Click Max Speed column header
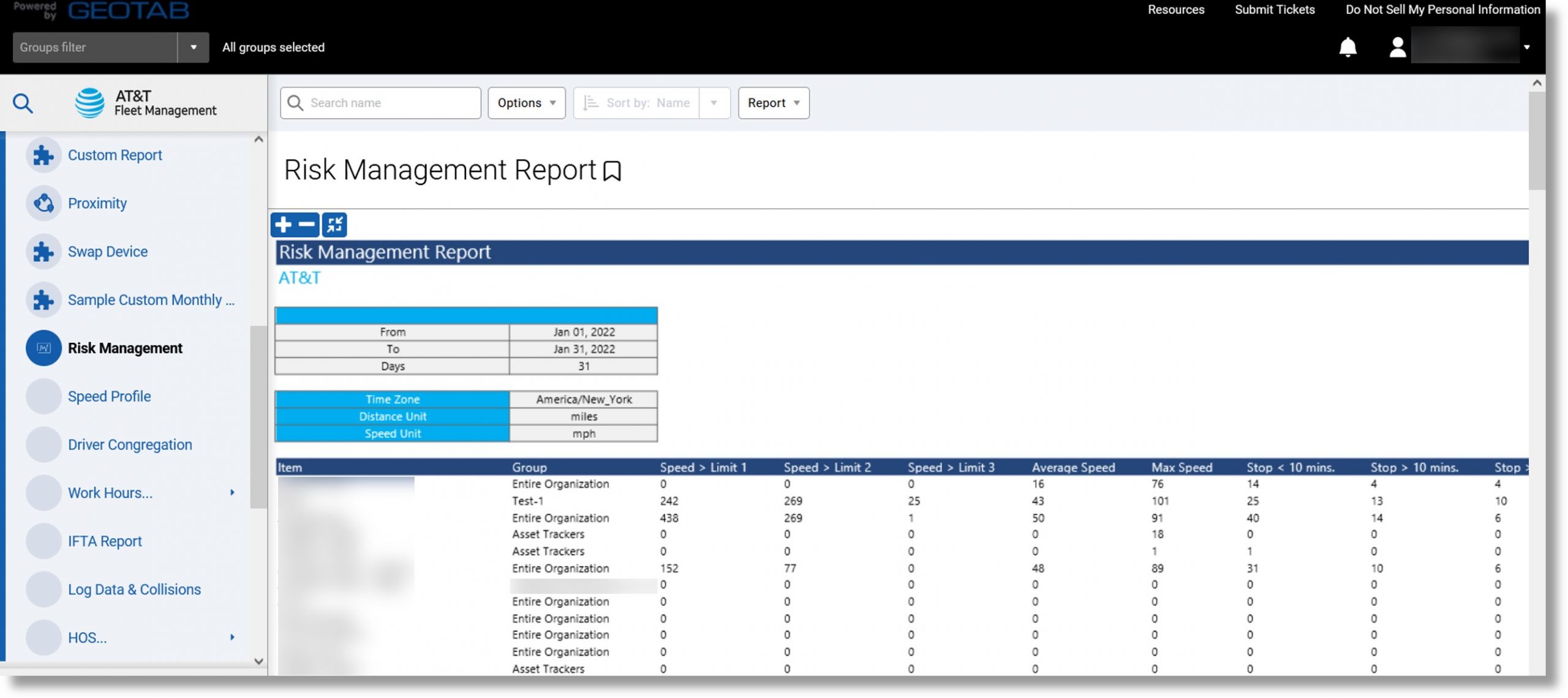Viewport: 1568px width, 698px height. 1182,468
